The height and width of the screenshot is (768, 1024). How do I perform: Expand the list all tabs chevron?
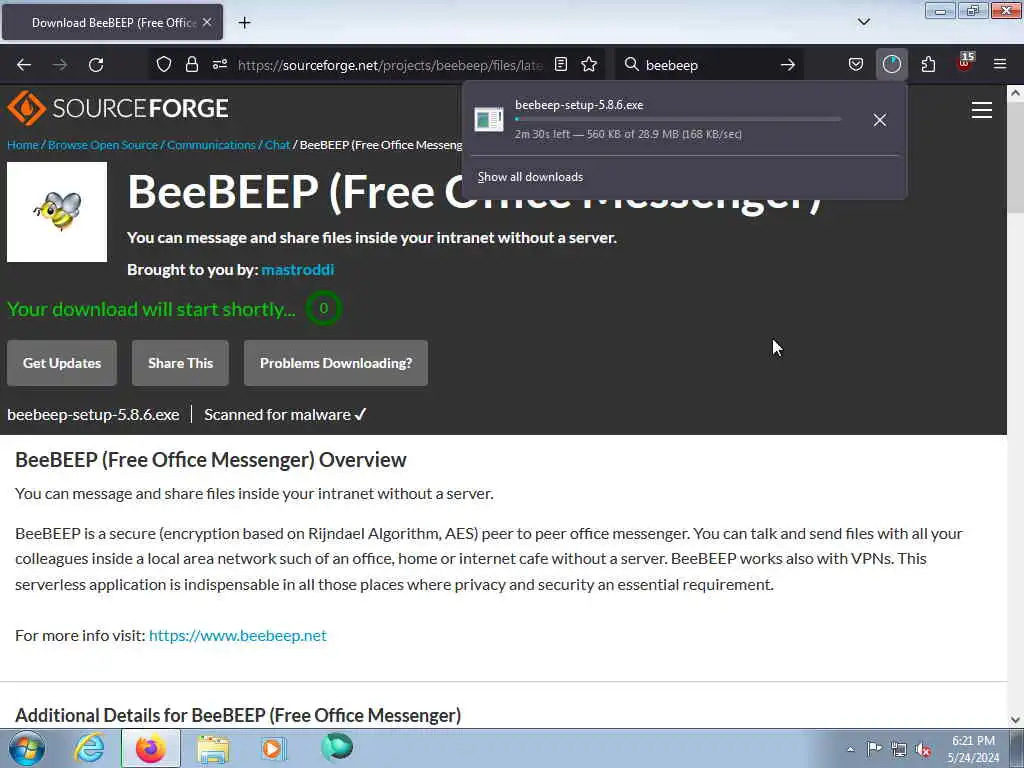tap(864, 22)
